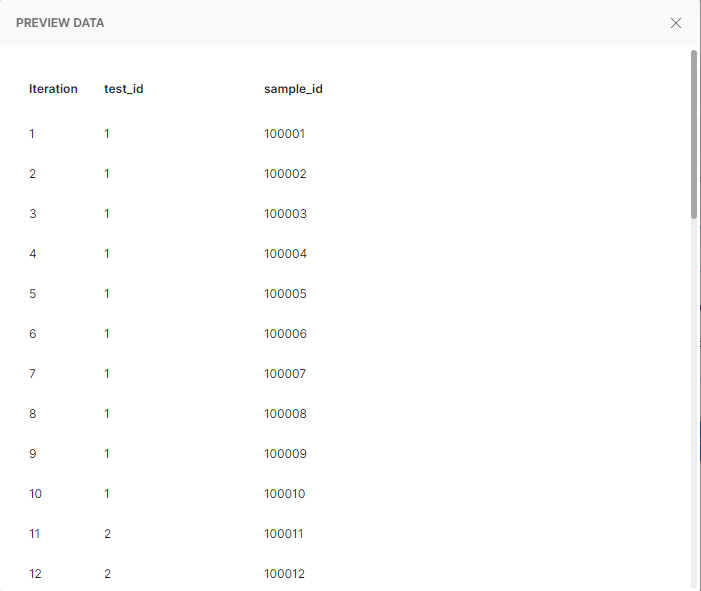
Task: Click test_id value in iteration 11 row
Action: 107,534
